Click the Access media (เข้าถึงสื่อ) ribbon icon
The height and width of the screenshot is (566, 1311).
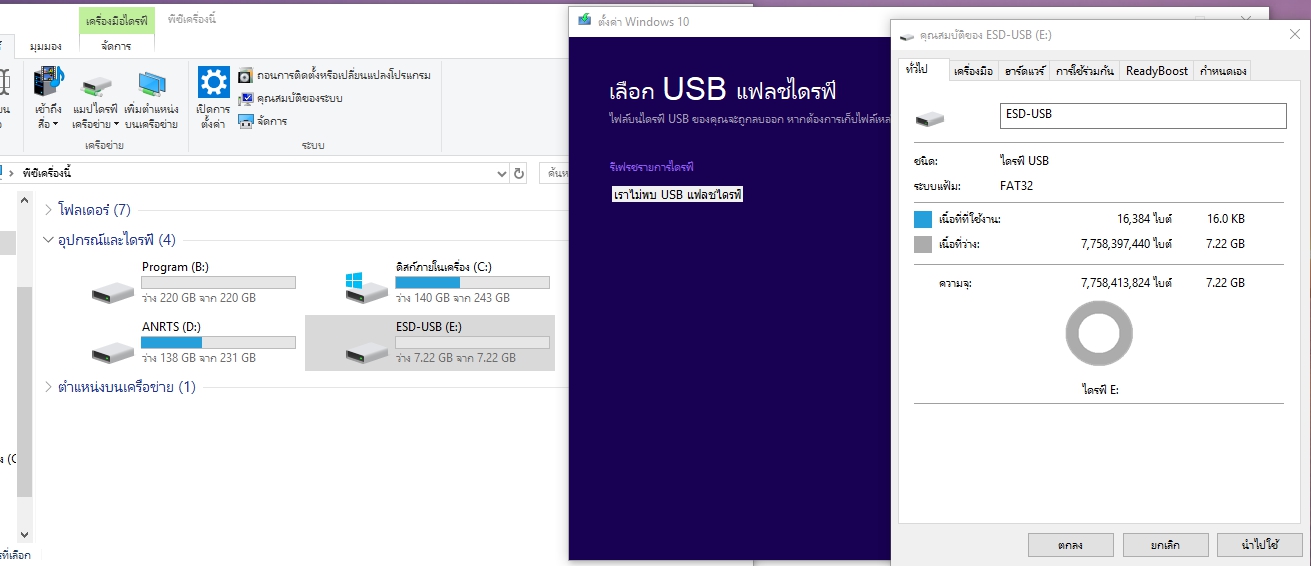(47, 81)
